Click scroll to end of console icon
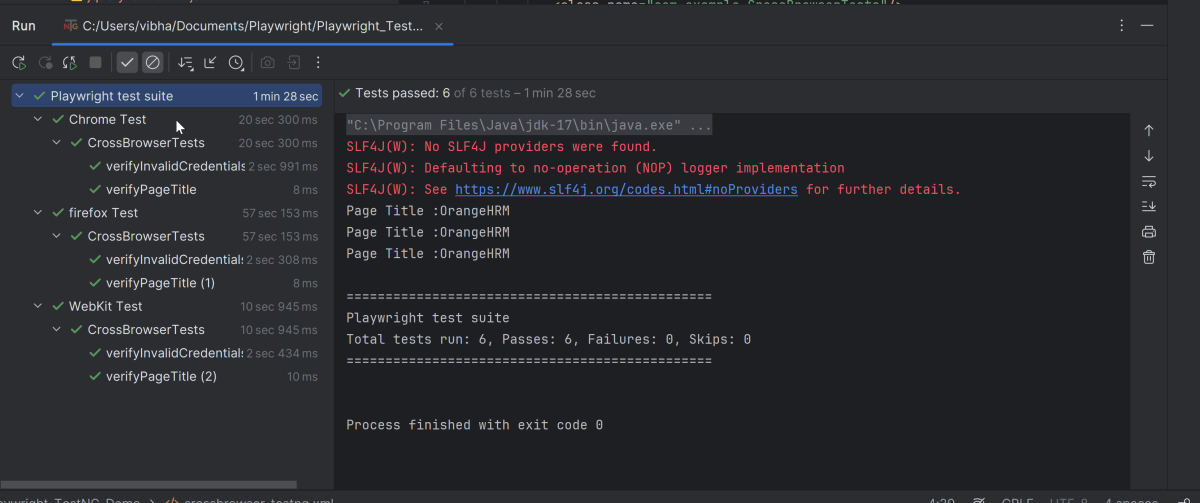1200x503 pixels. [1149, 206]
